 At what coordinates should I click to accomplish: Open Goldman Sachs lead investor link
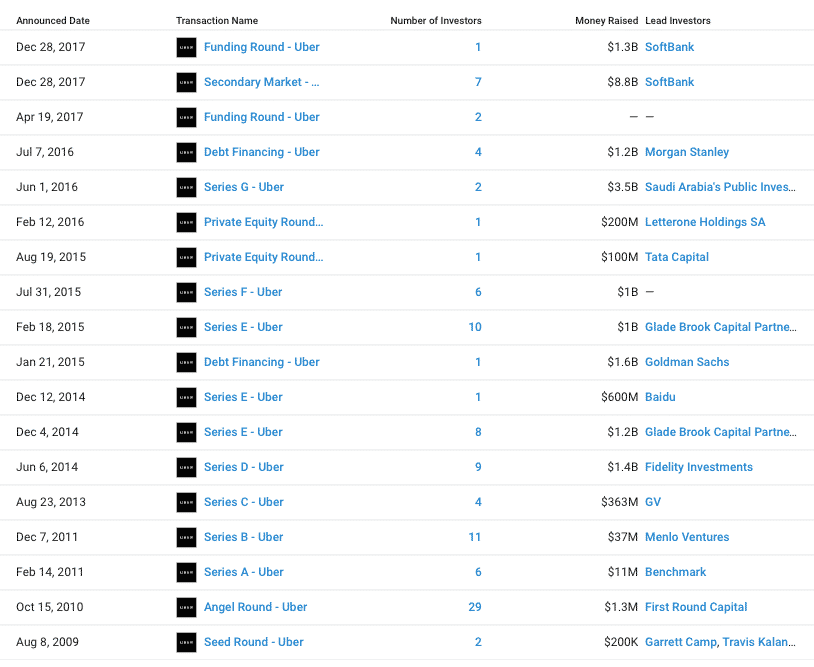tap(687, 362)
